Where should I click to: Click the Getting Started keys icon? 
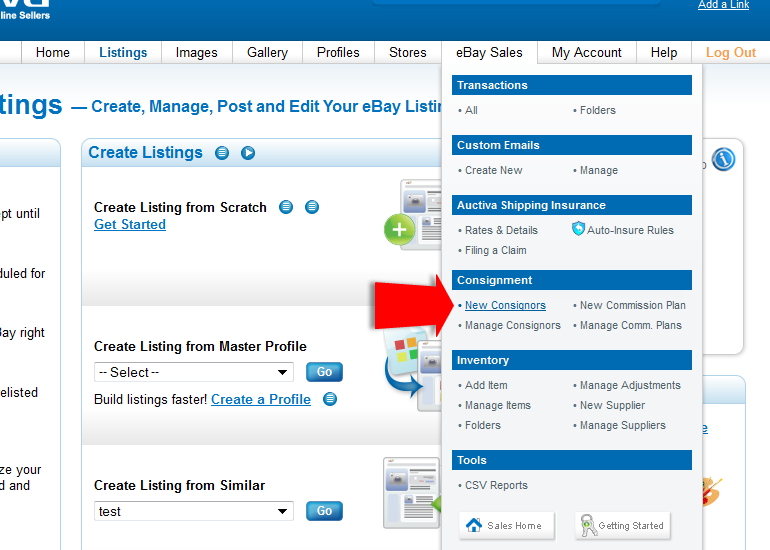coord(588,525)
